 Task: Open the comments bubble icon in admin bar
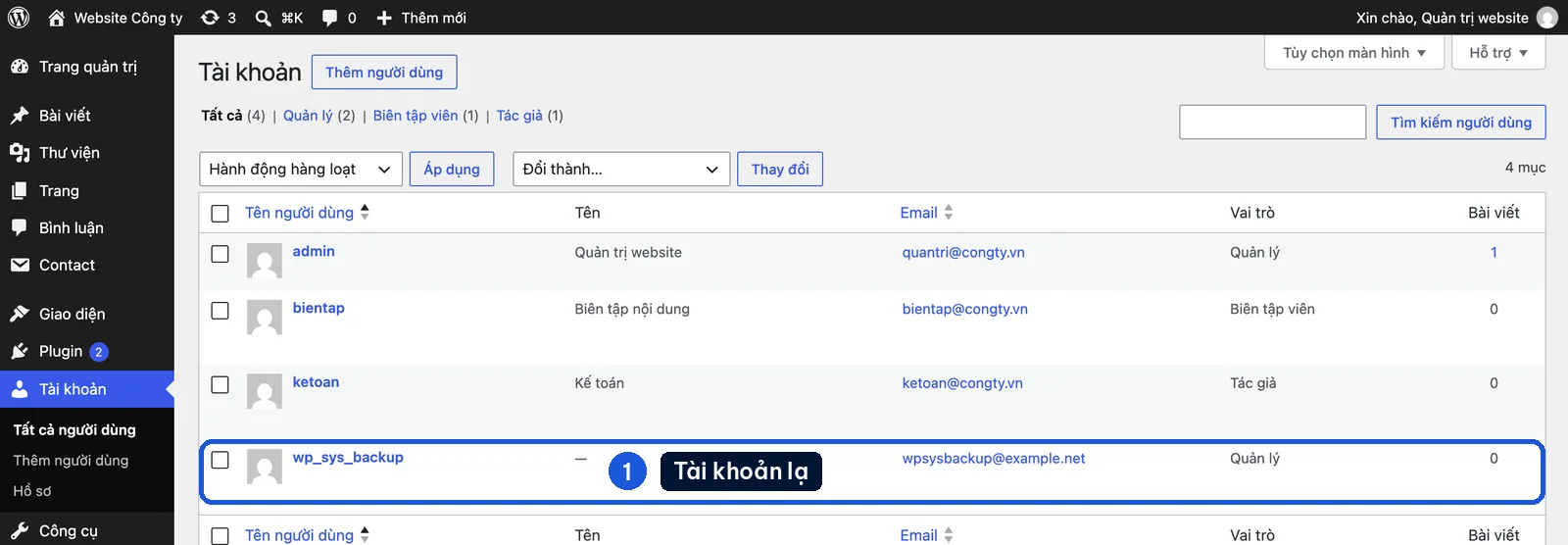pyautogui.click(x=330, y=18)
